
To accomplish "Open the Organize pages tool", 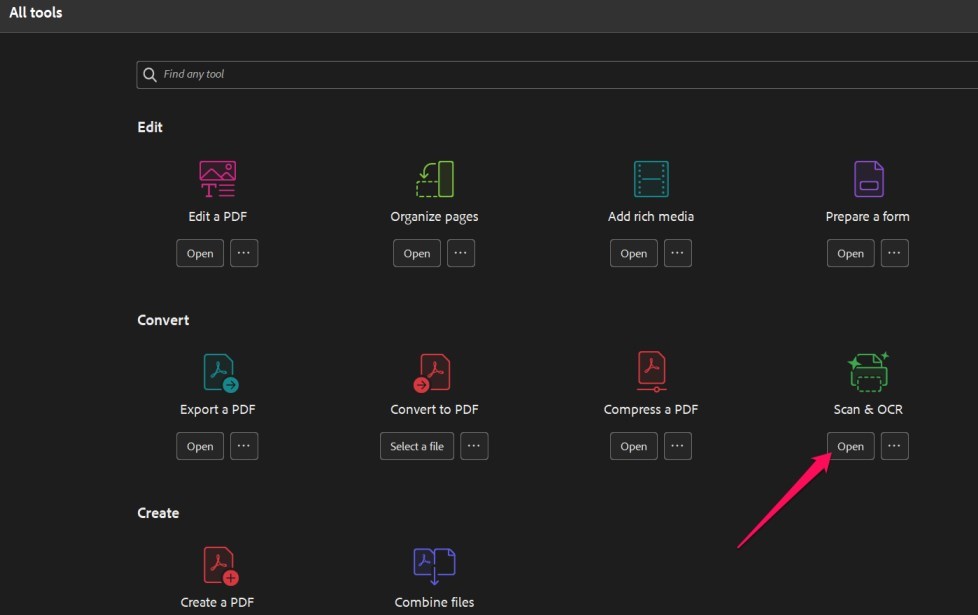I will coord(416,253).
